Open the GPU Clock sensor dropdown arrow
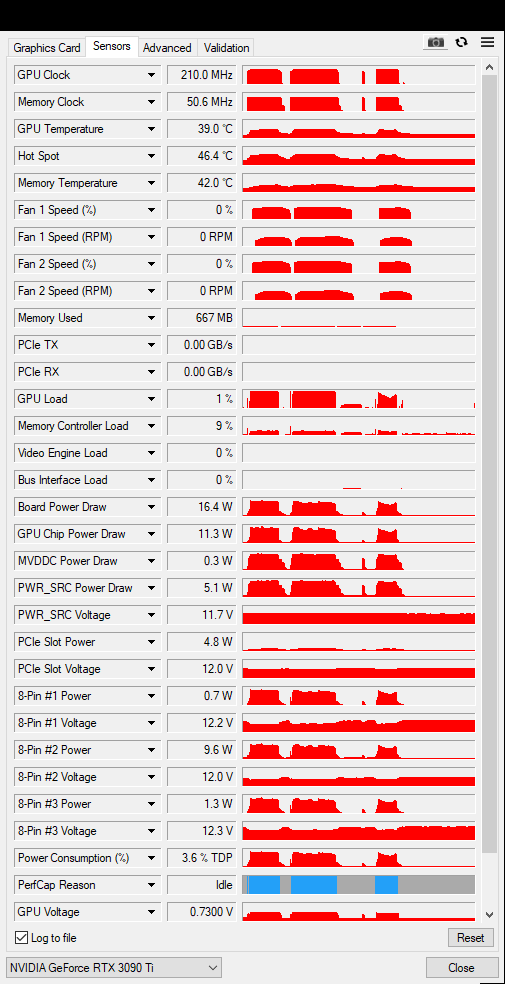The width and height of the screenshot is (505, 984). point(151,75)
